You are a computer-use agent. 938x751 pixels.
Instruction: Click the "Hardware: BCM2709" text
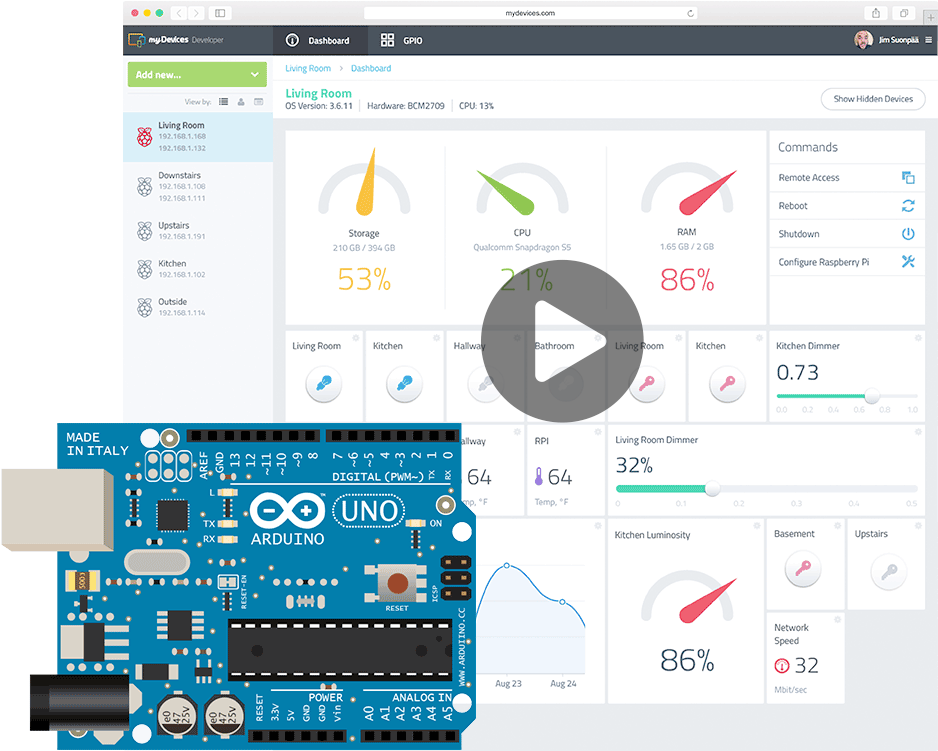pos(406,106)
